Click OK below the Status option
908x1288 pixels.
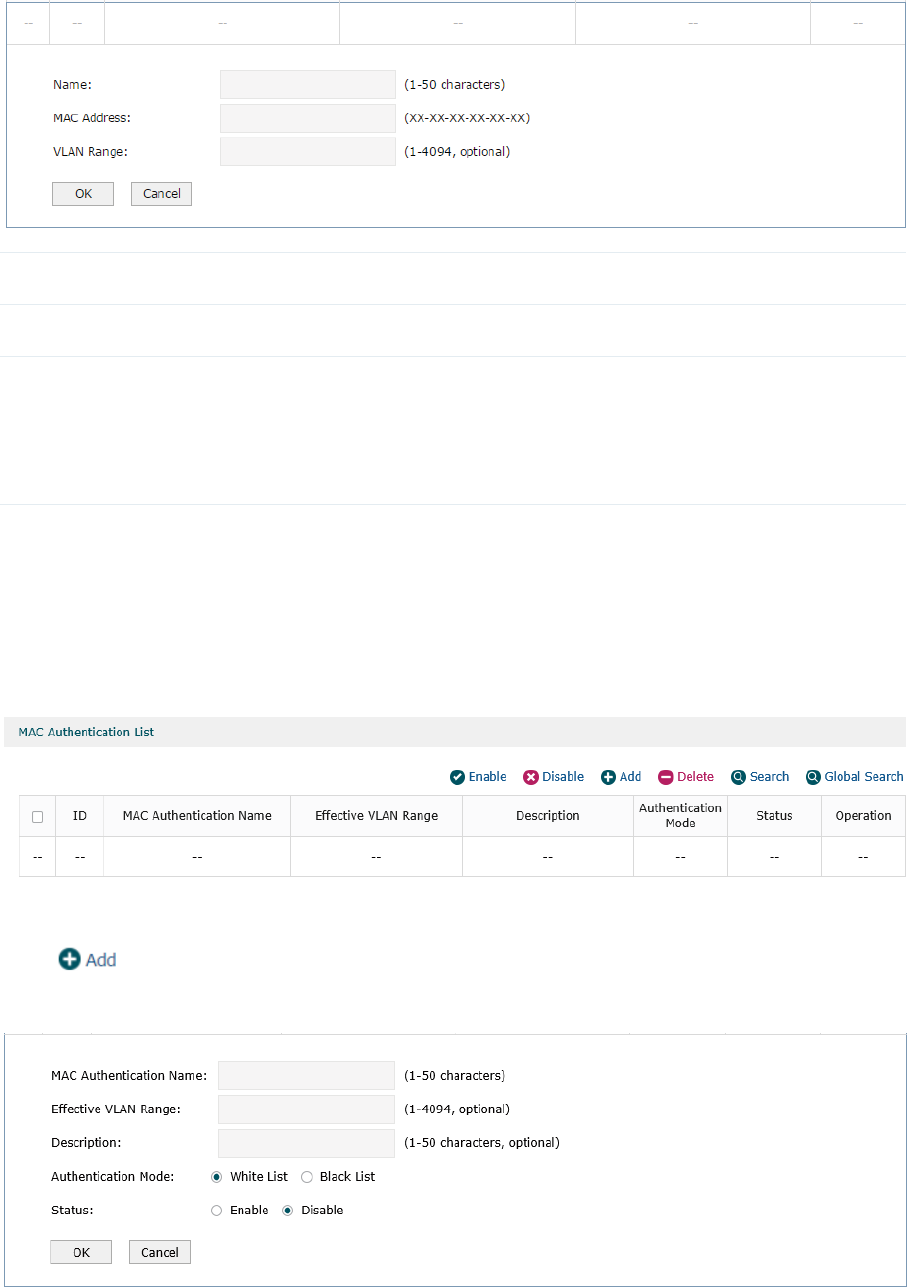tap(81, 1252)
